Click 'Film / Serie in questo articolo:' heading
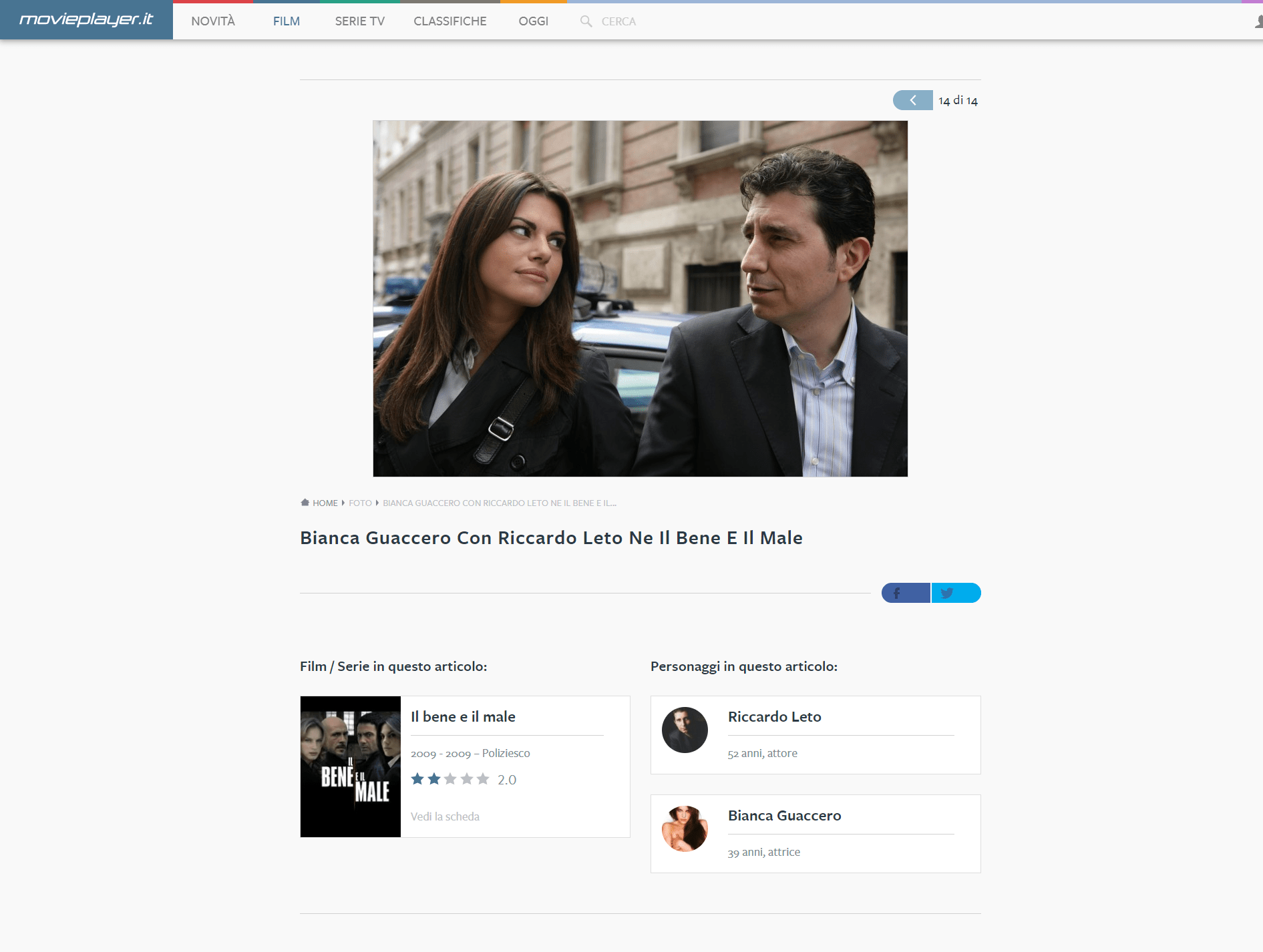The height and width of the screenshot is (952, 1263). pyautogui.click(x=393, y=666)
